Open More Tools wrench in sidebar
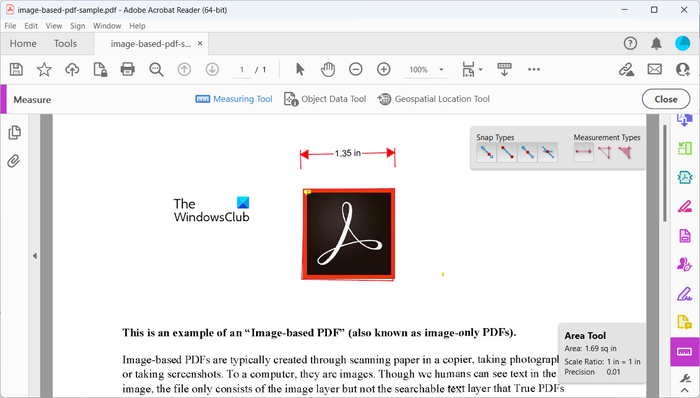The image size is (700, 398). [684, 378]
